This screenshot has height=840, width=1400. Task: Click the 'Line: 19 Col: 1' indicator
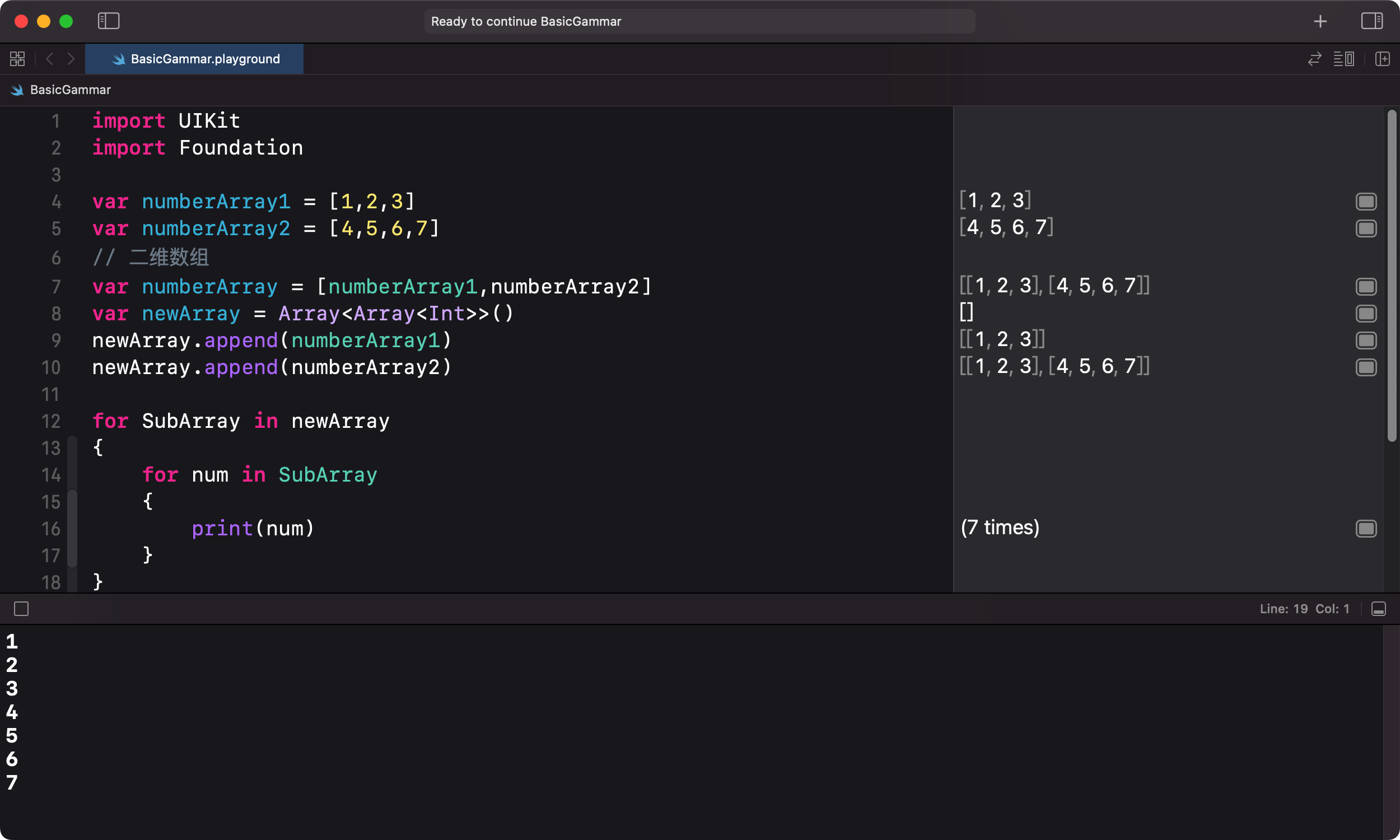1304,609
